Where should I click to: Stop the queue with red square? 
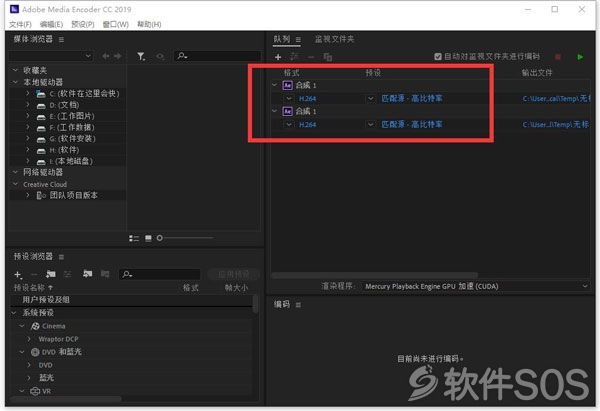(558, 57)
